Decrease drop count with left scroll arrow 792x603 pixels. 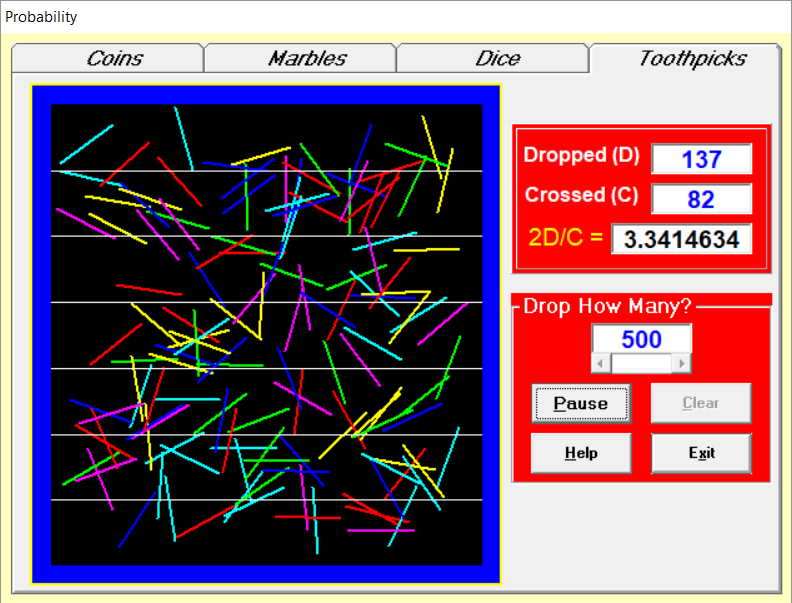coord(601,363)
